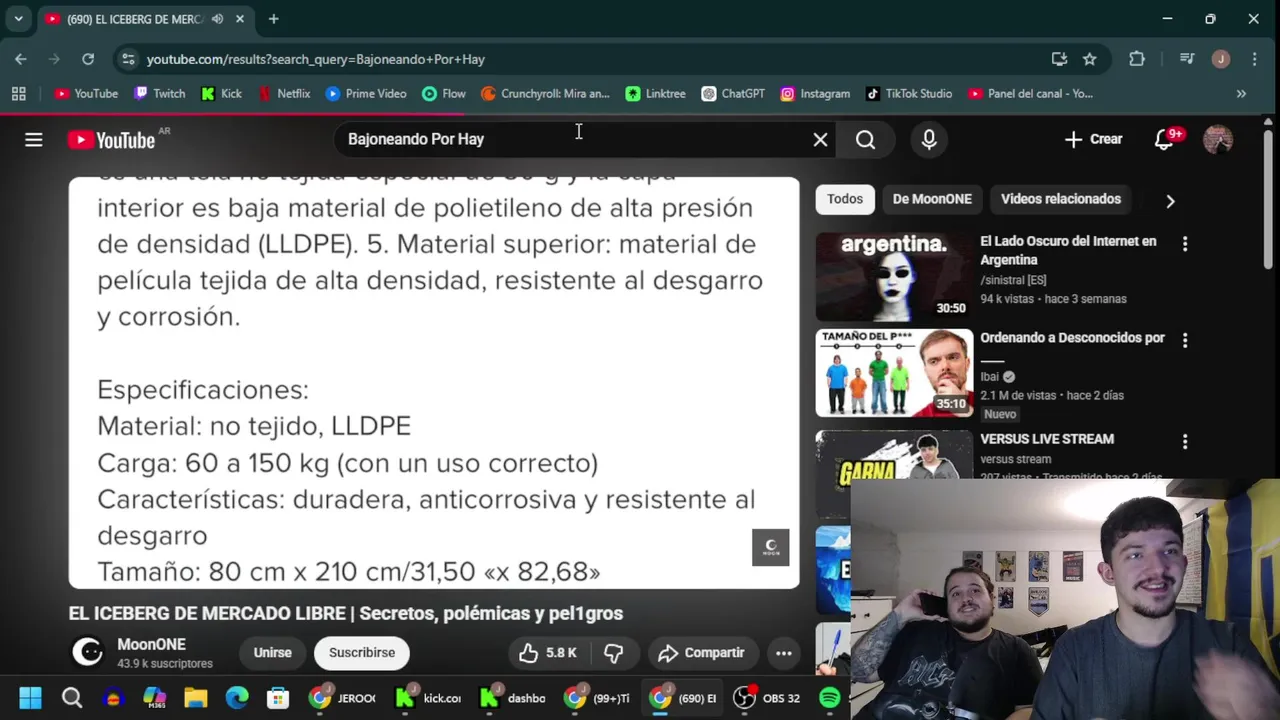
Task: Open File Explorer from the taskbar
Action: click(x=195, y=698)
